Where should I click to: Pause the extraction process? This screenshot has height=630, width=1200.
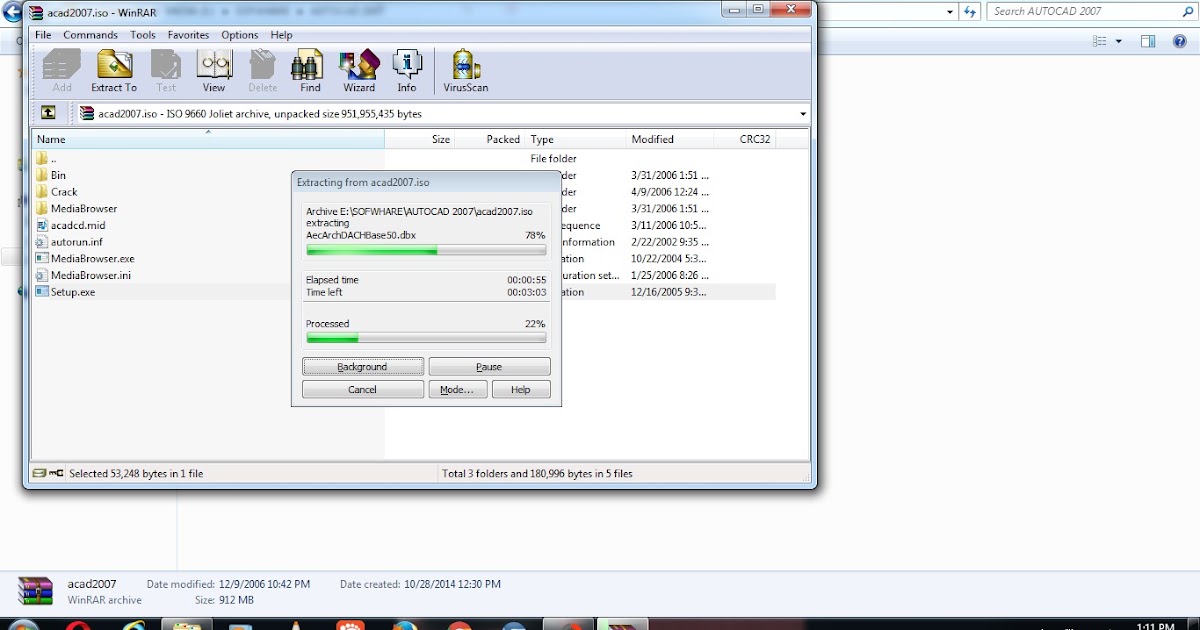(x=489, y=366)
